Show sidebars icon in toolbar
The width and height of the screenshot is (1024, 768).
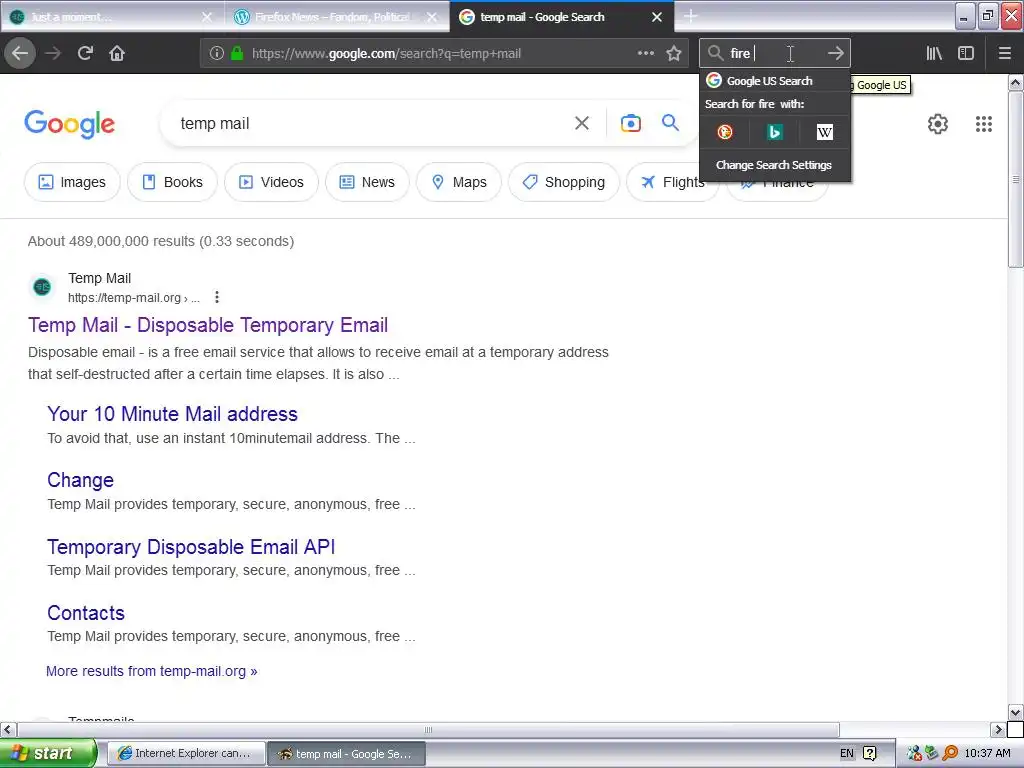pyautogui.click(x=966, y=54)
